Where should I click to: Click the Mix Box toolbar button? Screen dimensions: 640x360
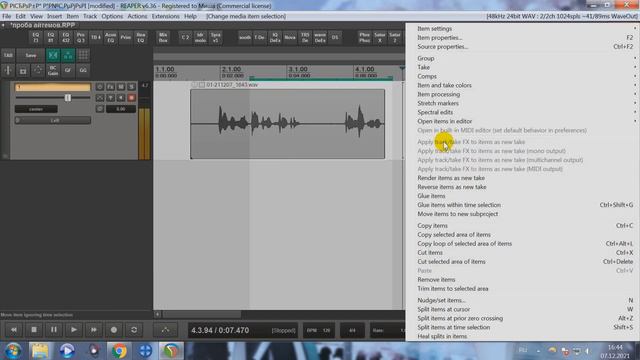tap(163, 38)
